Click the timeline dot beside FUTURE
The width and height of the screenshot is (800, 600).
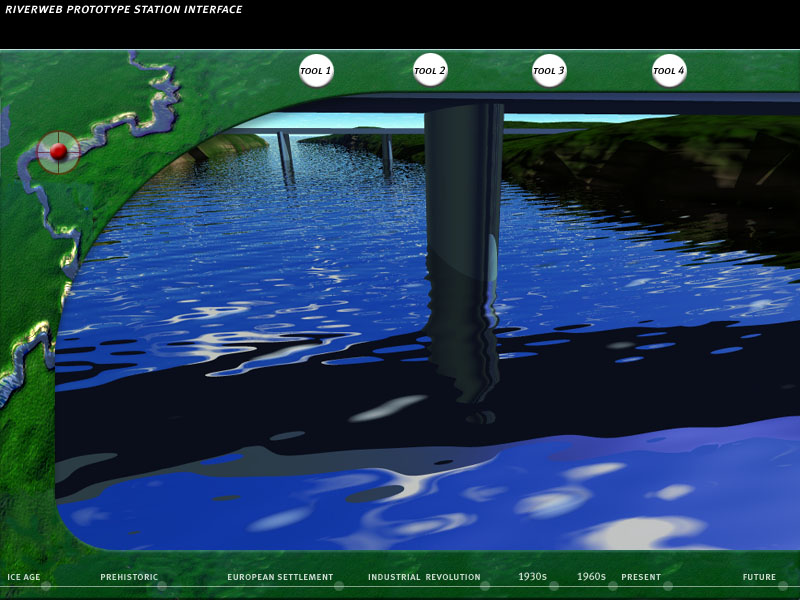783,586
